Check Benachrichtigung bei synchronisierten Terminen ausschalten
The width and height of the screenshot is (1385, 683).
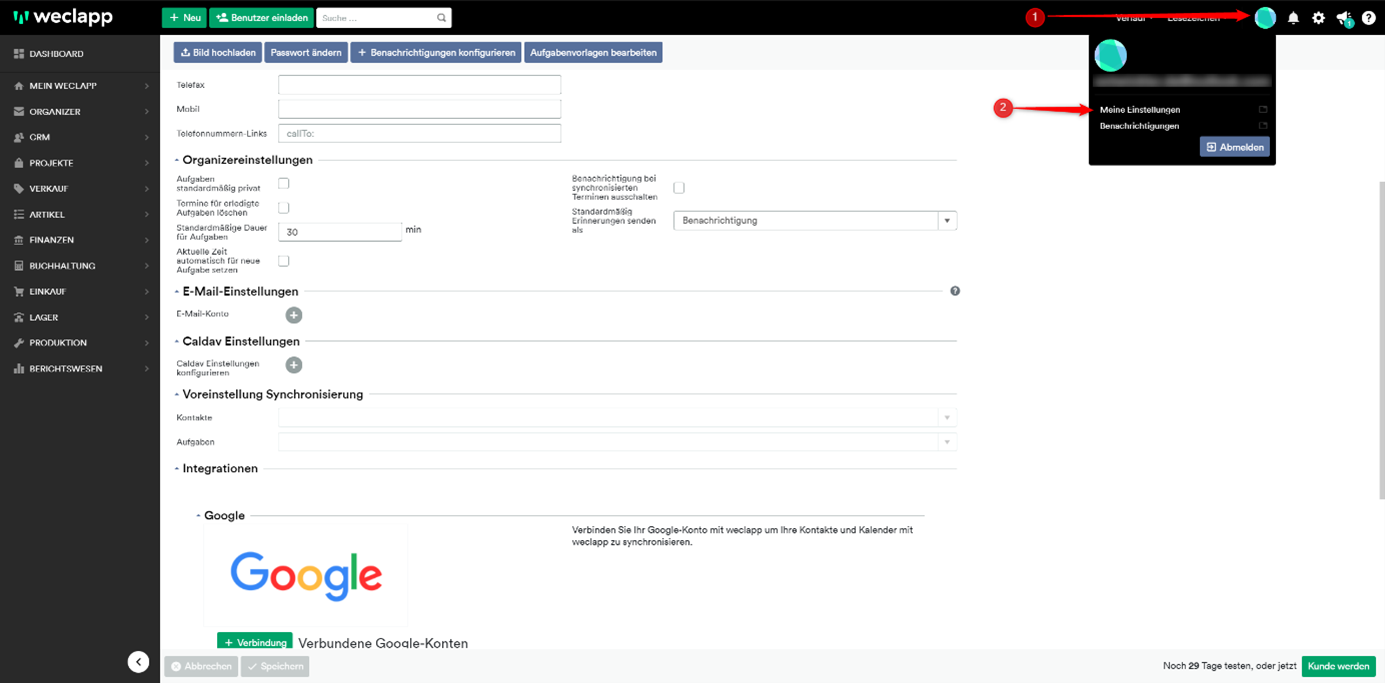679,188
